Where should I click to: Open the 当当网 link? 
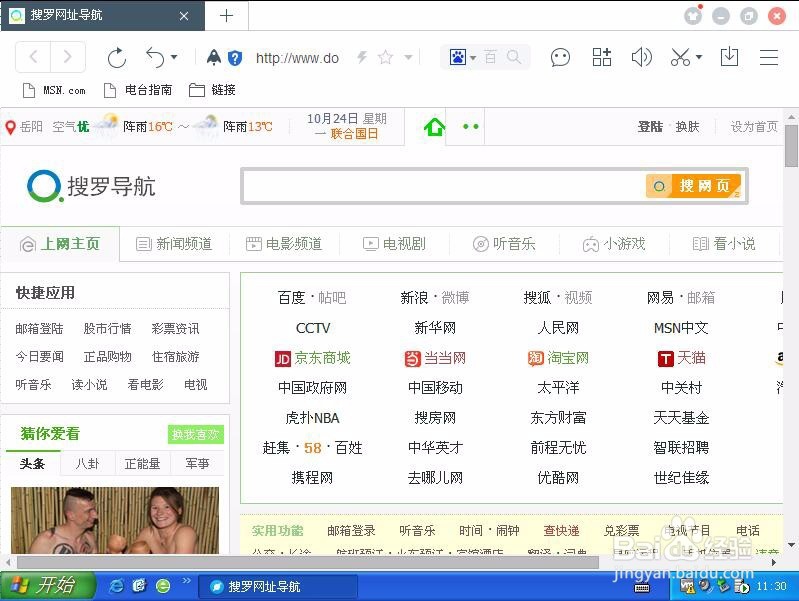pyautogui.click(x=435, y=358)
